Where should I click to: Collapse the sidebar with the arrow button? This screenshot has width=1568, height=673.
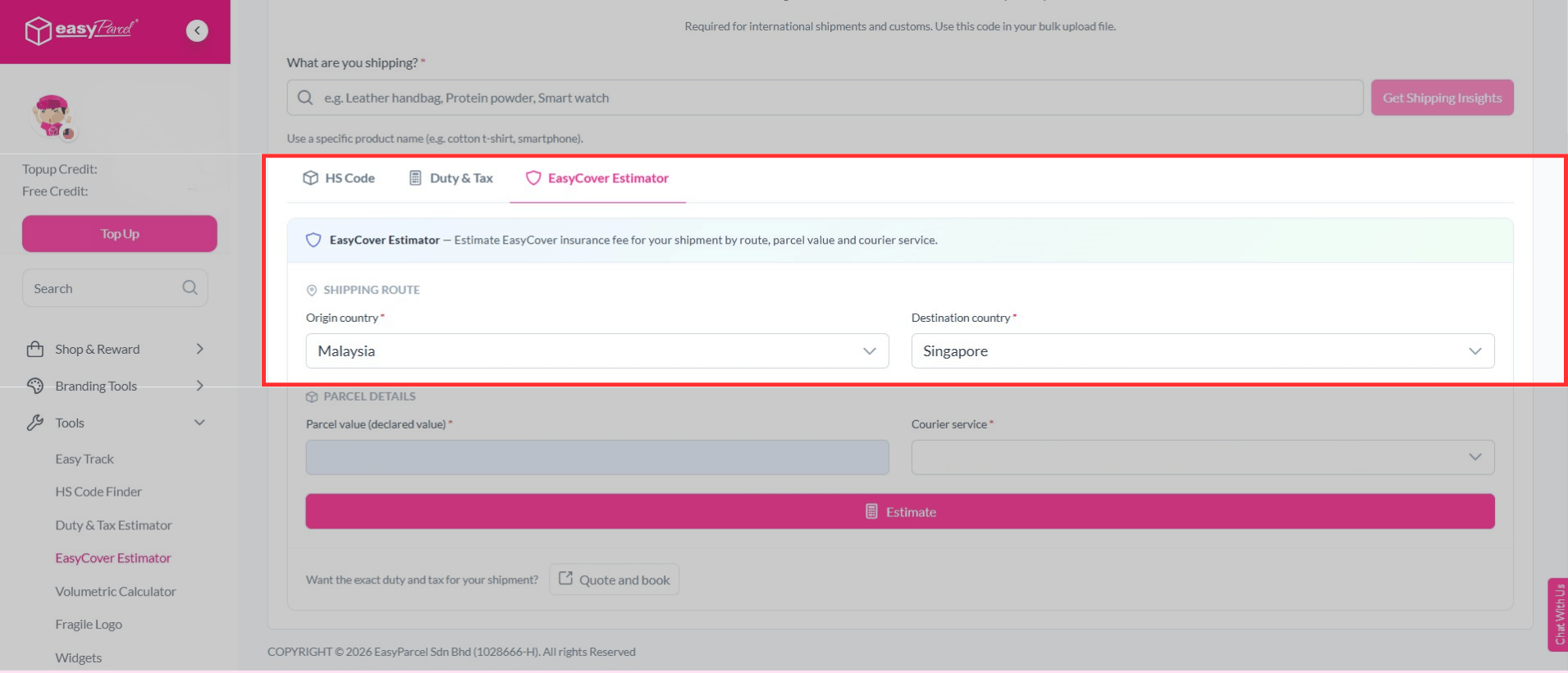click(x=197, y=30)
